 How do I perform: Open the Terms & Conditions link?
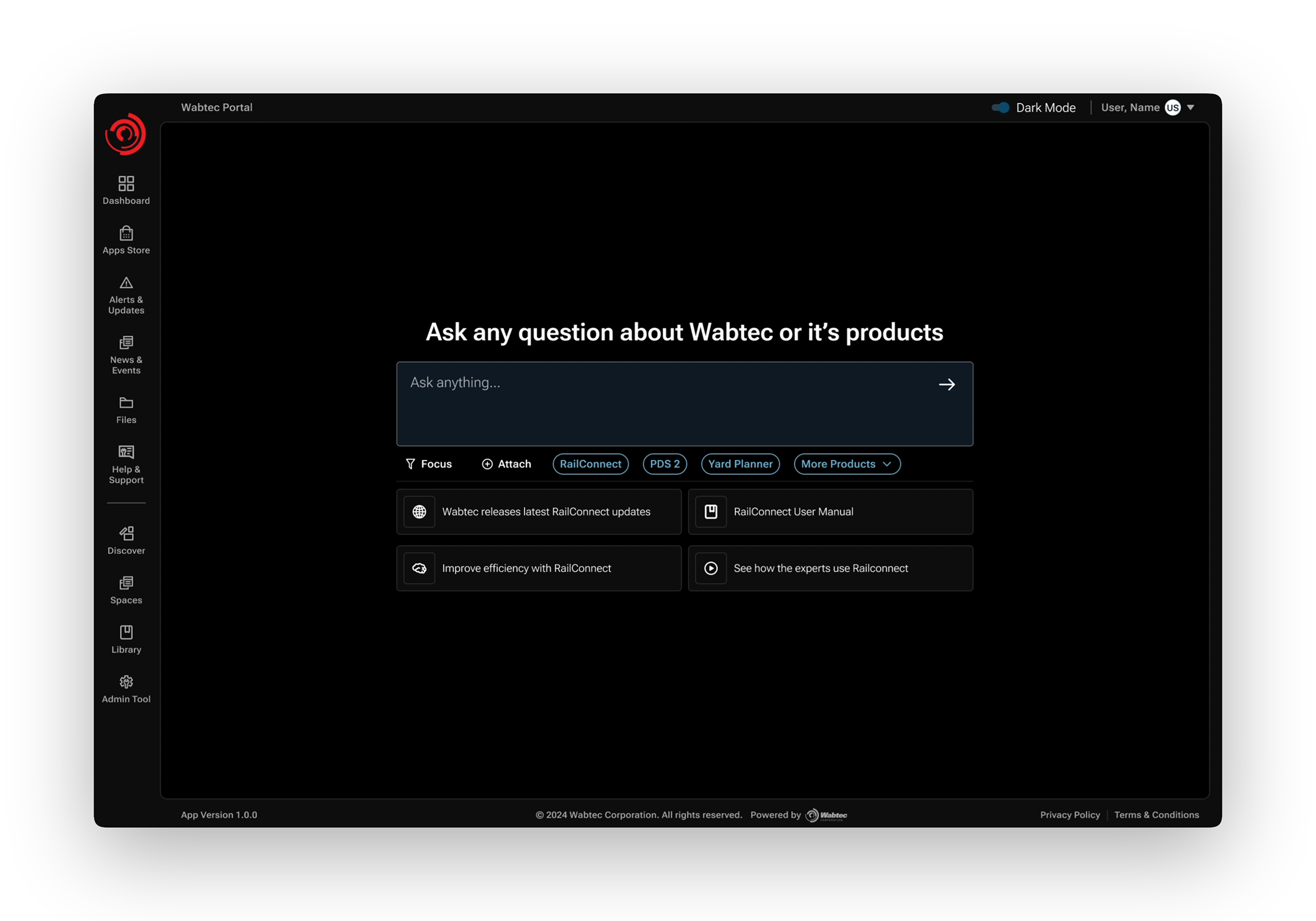pos(1157,815)
